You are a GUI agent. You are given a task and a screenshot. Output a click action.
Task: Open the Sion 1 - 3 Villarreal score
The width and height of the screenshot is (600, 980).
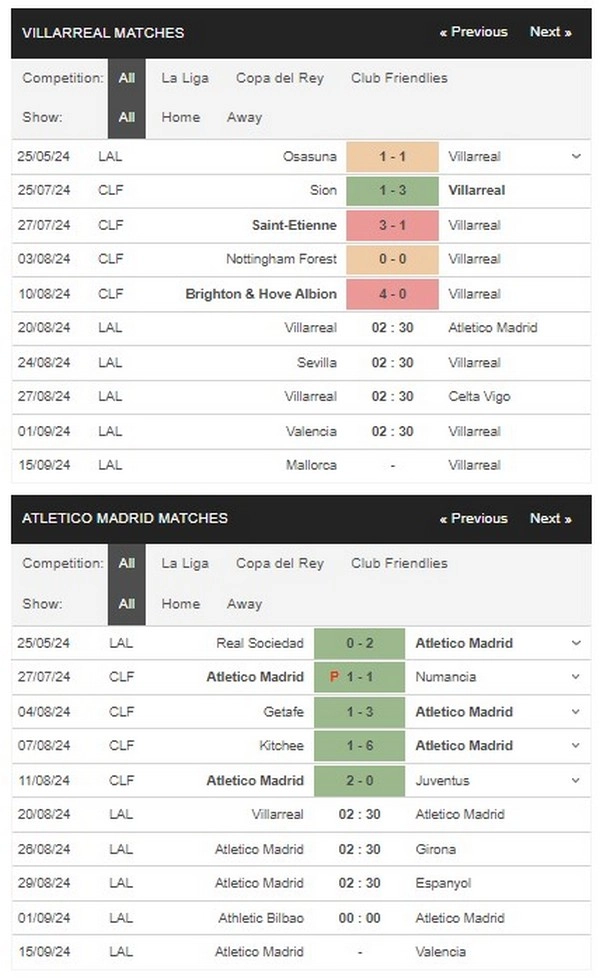click(392, 191)
